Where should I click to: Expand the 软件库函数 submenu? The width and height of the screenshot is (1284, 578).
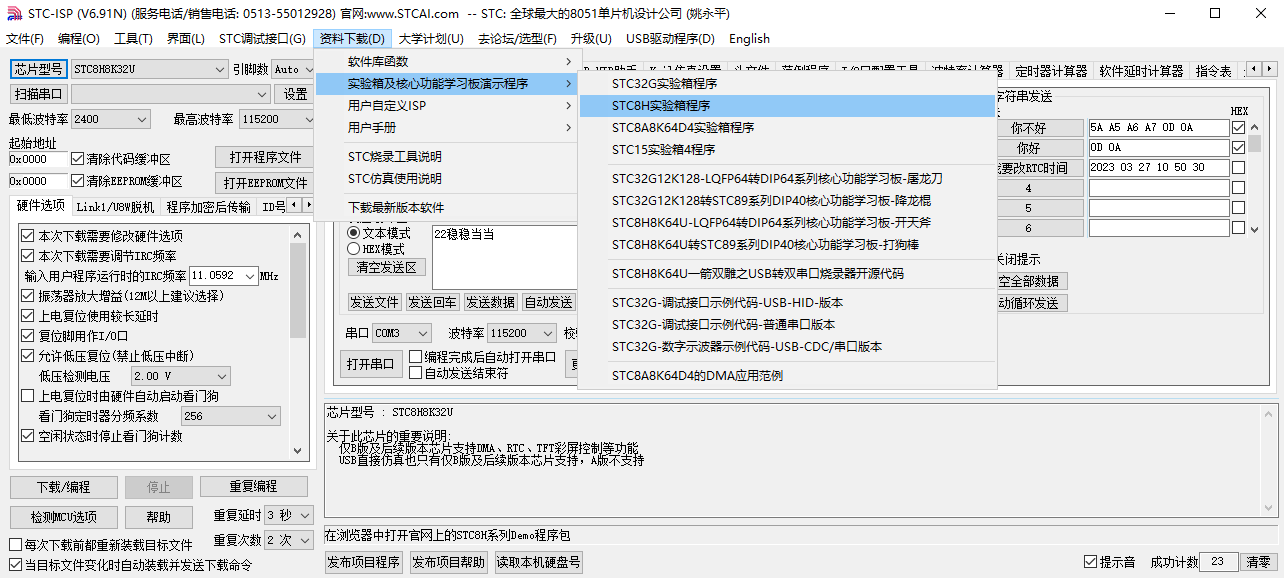(x=446, y=62)
